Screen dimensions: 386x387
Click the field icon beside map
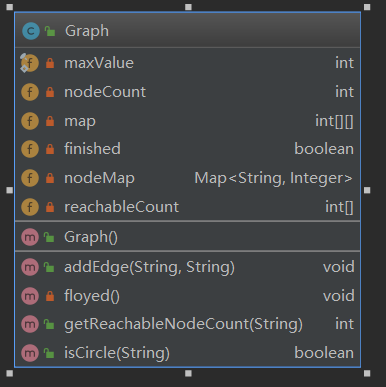[x=30, y=121]
